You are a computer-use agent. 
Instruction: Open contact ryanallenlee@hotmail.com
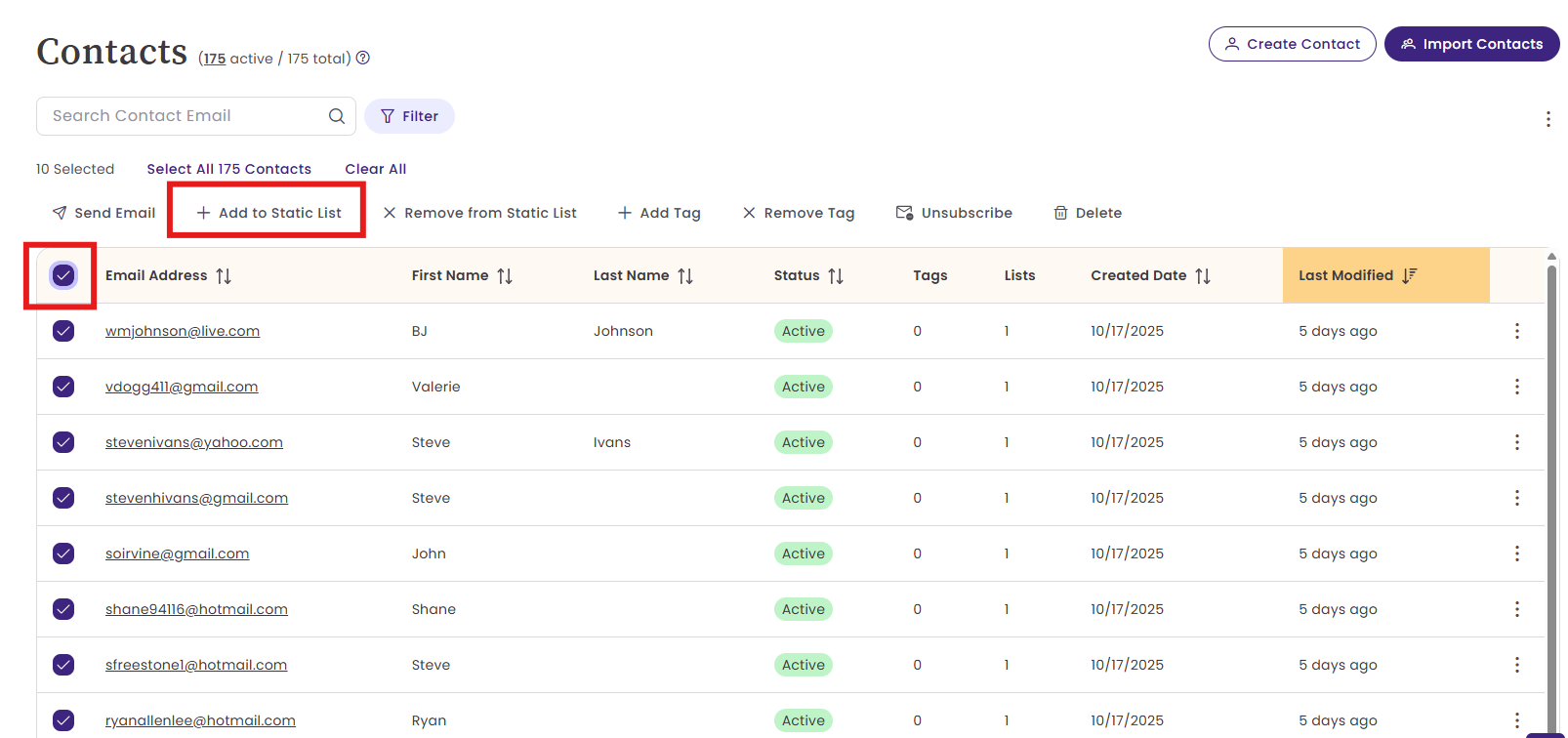[200, 720]
